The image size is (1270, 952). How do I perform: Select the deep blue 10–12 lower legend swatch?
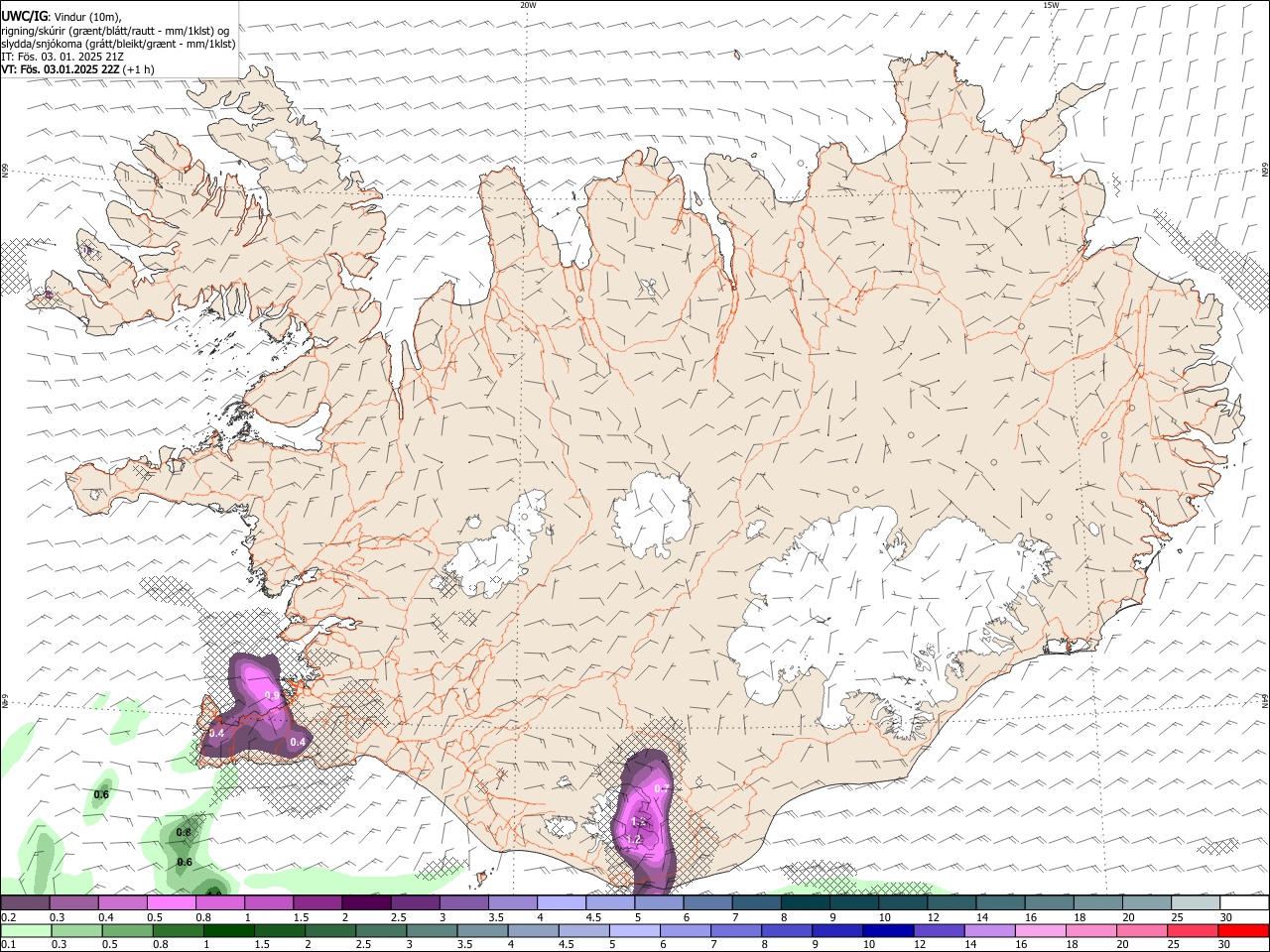pyautogui.click(x=889, y=930)
